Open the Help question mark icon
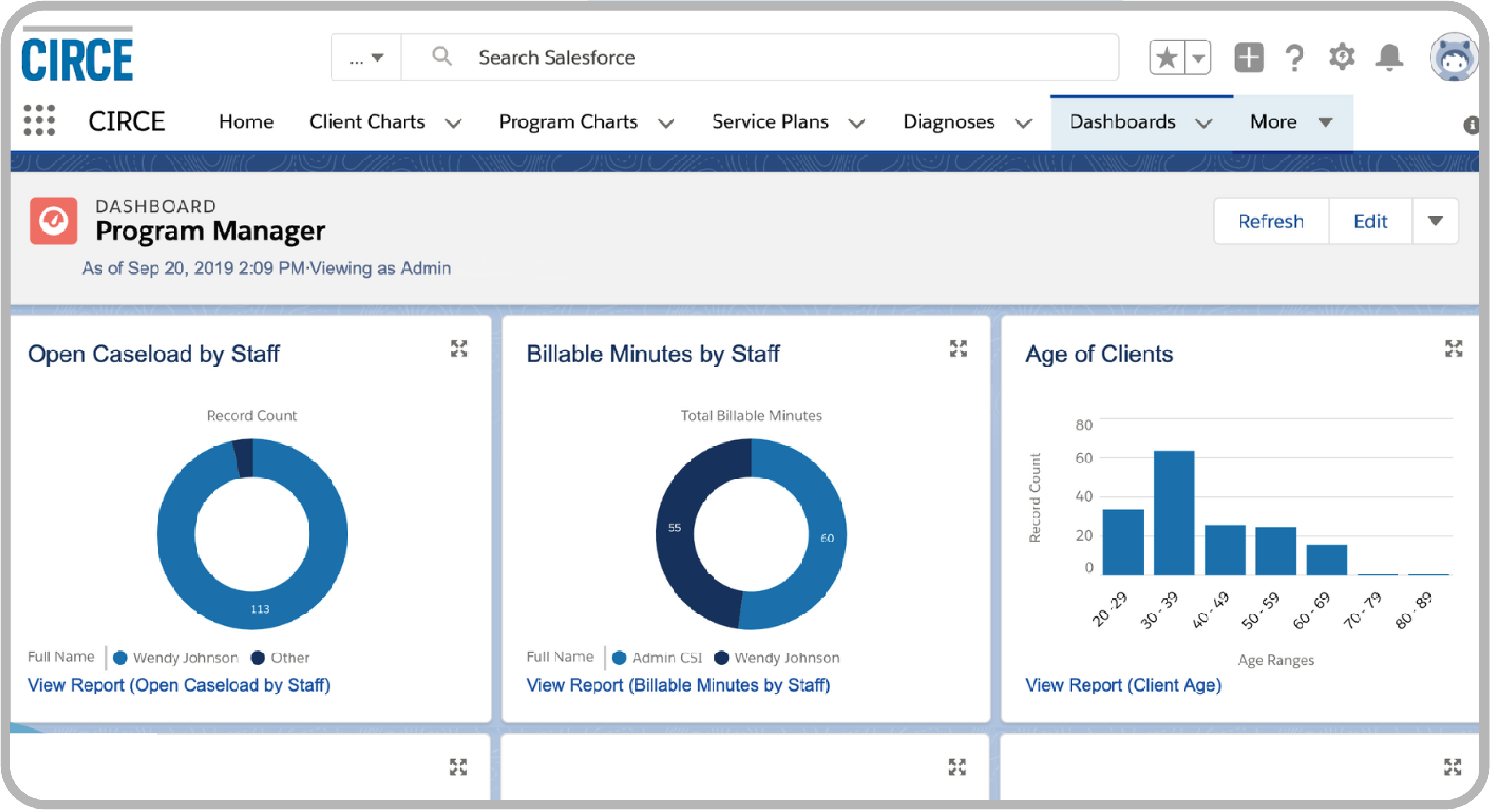 click(1294, 57)
